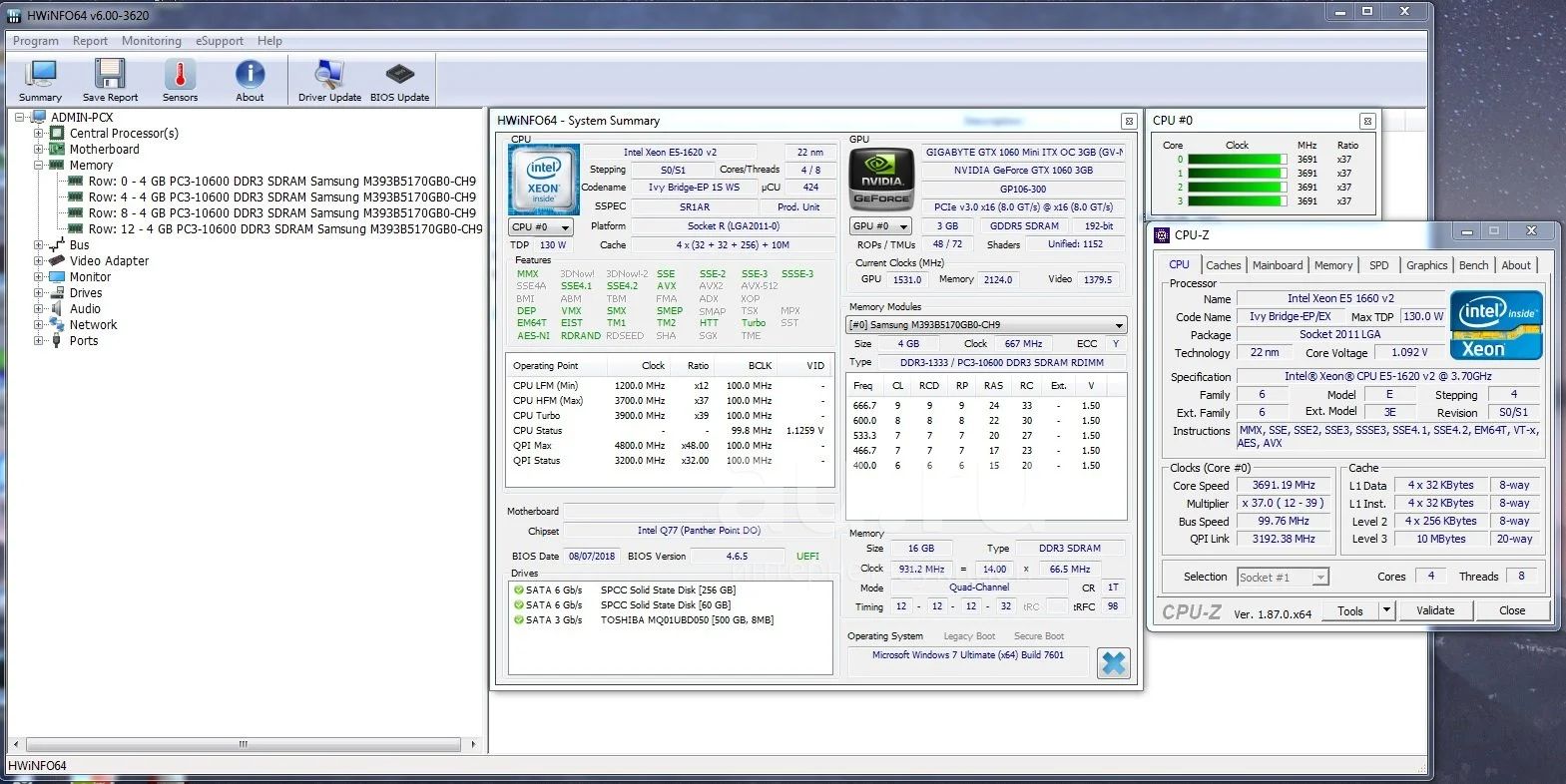Open the GPU #0 selector dropdown
This screenshot has height=784, width=1566.
pos(879,226)
